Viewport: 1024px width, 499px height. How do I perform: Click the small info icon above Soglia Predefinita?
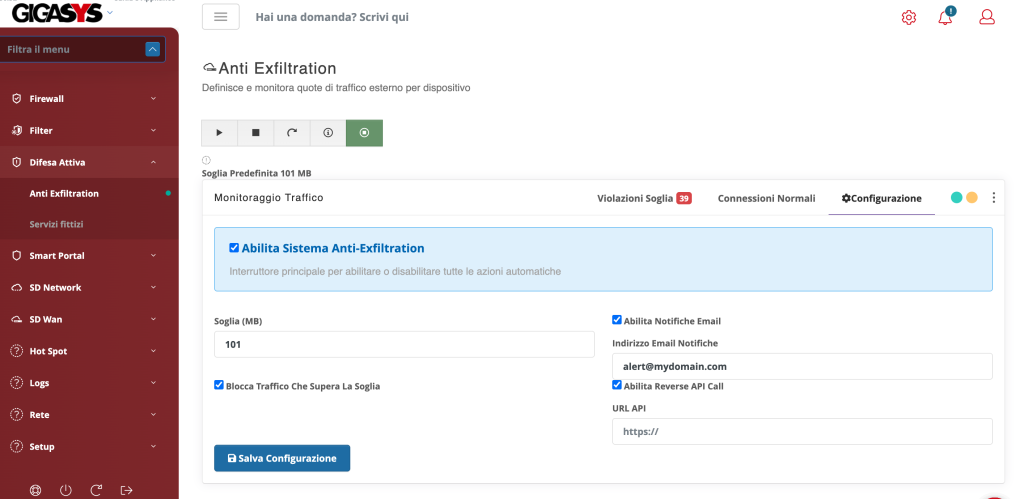[206, 160]
